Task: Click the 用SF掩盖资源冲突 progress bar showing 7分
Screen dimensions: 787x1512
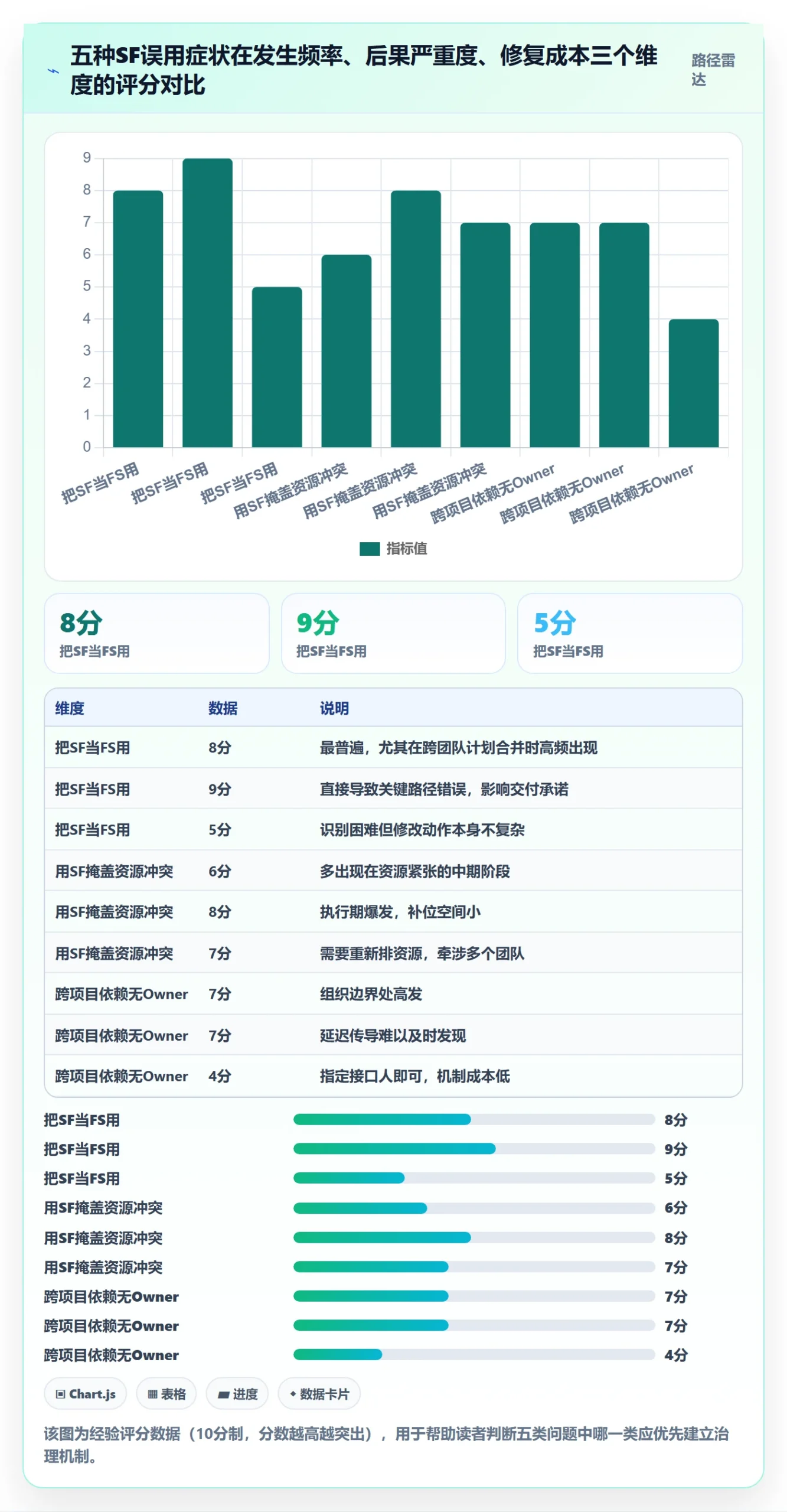Action: (474, 1267)
